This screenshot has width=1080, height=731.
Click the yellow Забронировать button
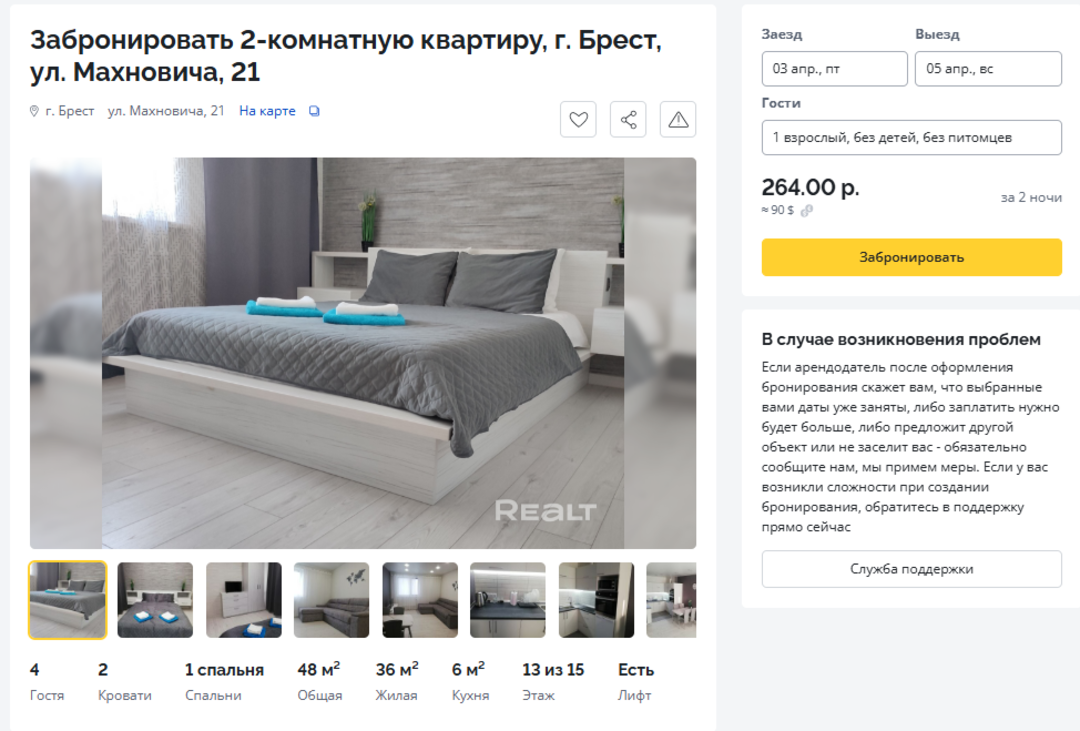(911, 257)
